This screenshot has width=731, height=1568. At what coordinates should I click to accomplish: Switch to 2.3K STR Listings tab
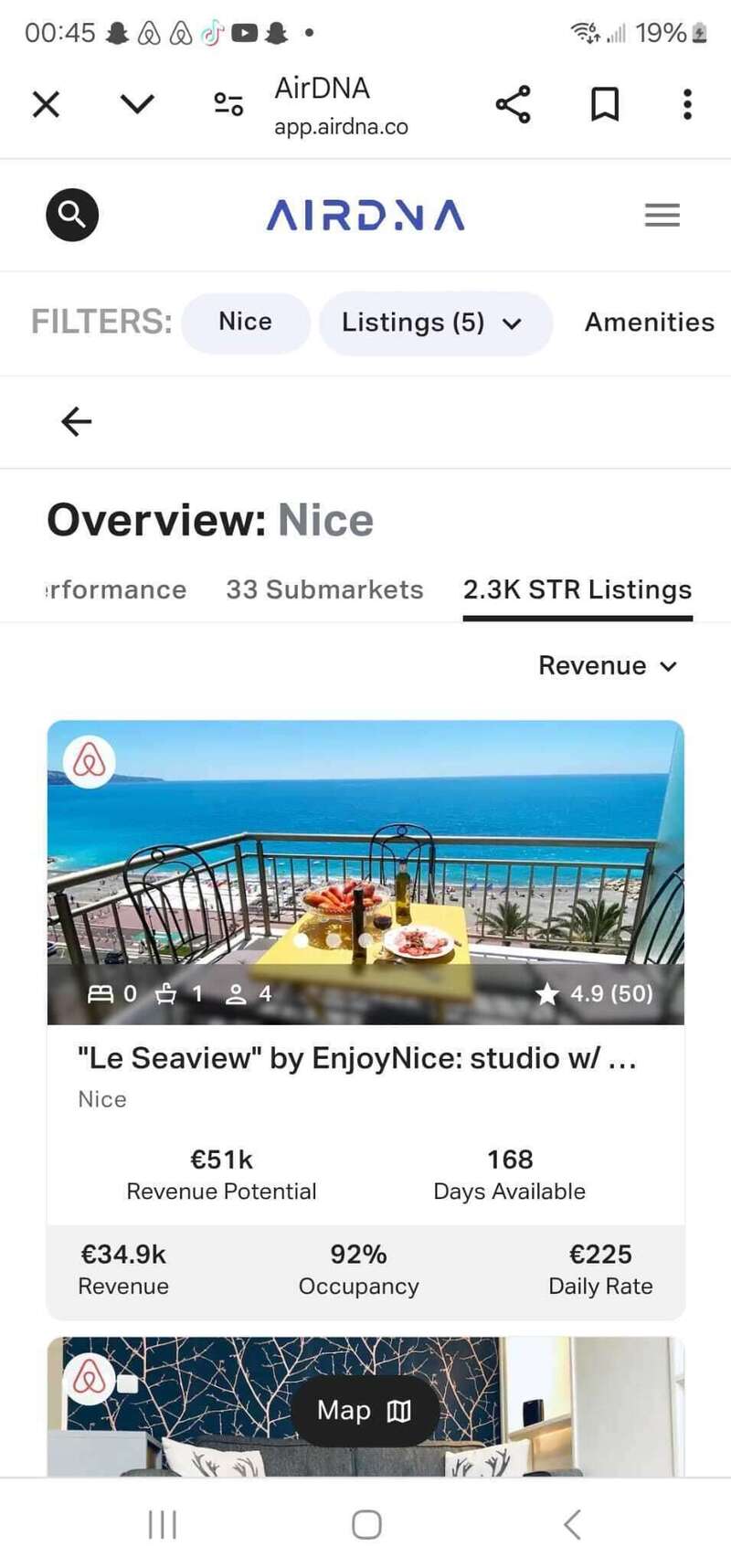(577, 590)
